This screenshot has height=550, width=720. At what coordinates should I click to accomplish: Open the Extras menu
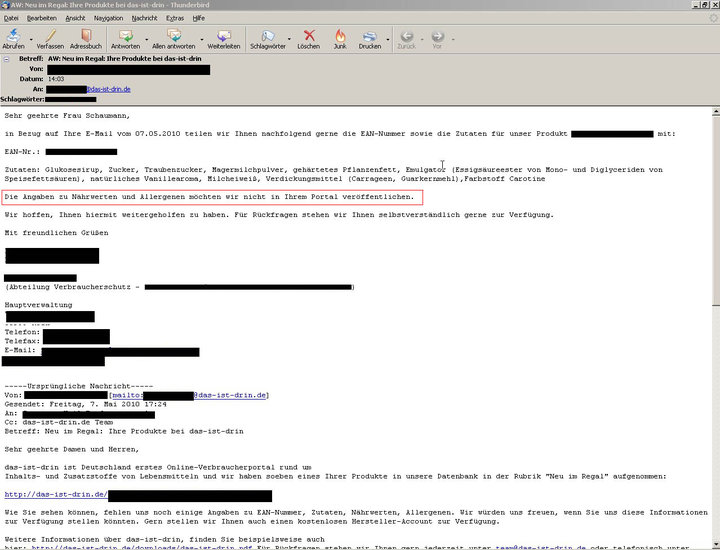(175, 18)
